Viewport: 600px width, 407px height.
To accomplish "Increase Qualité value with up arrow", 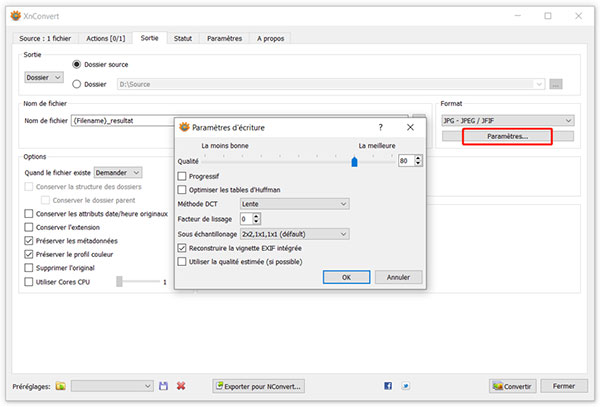I will (418, 158).
